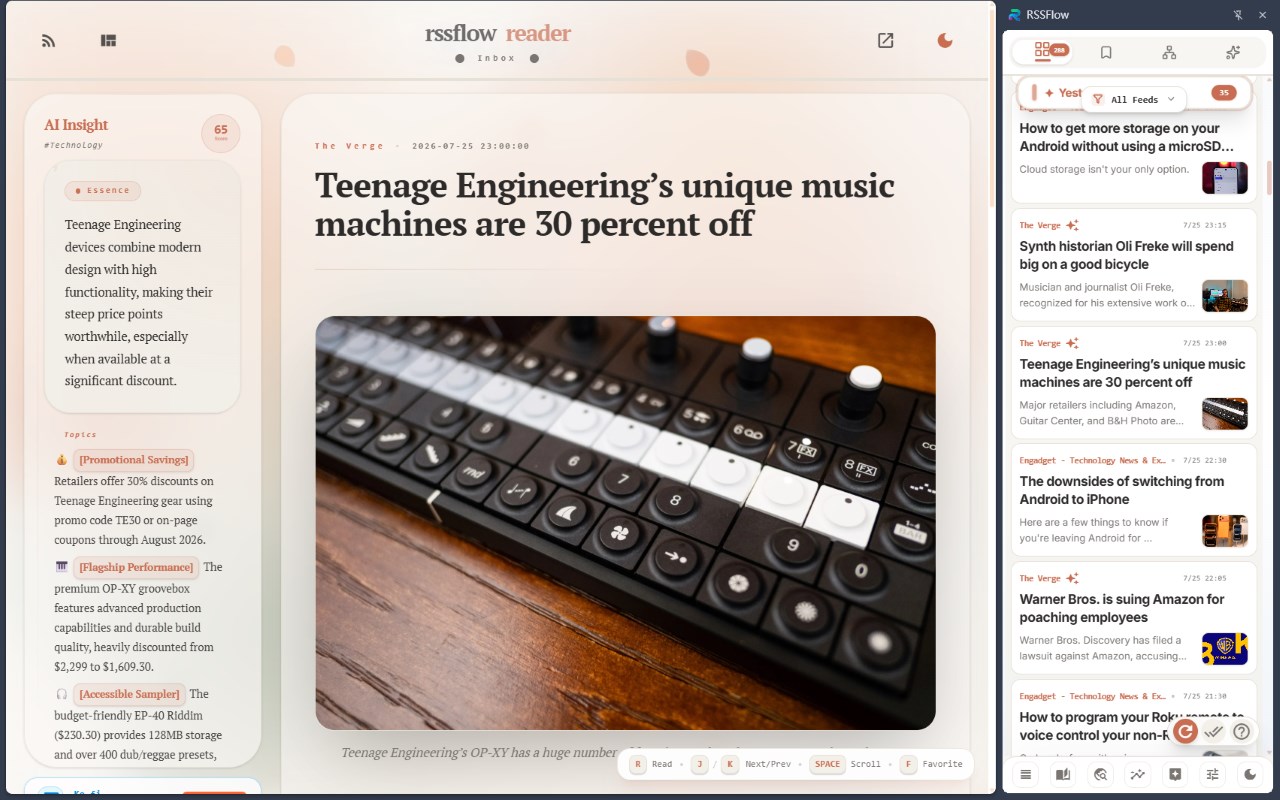
Task: Click the Warner Bros. article thumbnail
Action: pyautogui.click(x=1225, y=649)
